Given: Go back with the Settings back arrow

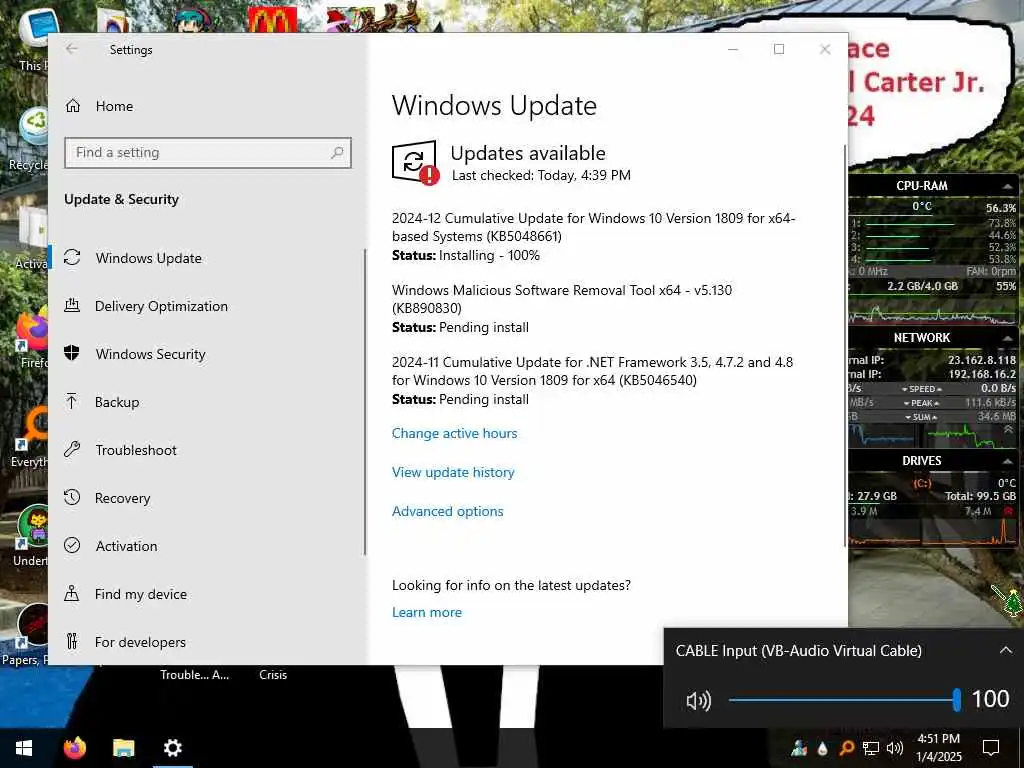Looking at the screenshot, I should (72, 49).
